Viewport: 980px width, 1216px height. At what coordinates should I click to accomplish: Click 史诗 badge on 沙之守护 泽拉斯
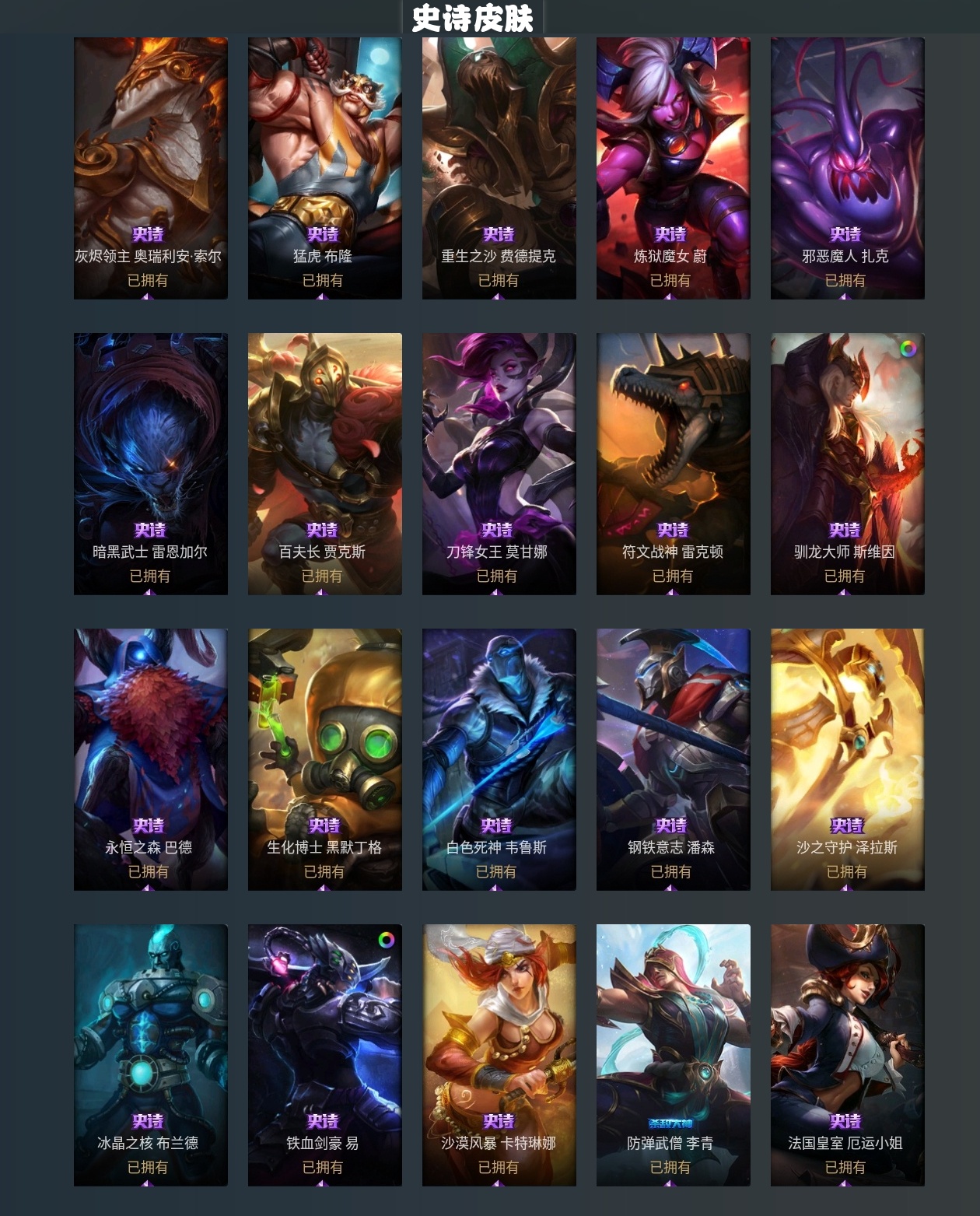coord(846,825)
